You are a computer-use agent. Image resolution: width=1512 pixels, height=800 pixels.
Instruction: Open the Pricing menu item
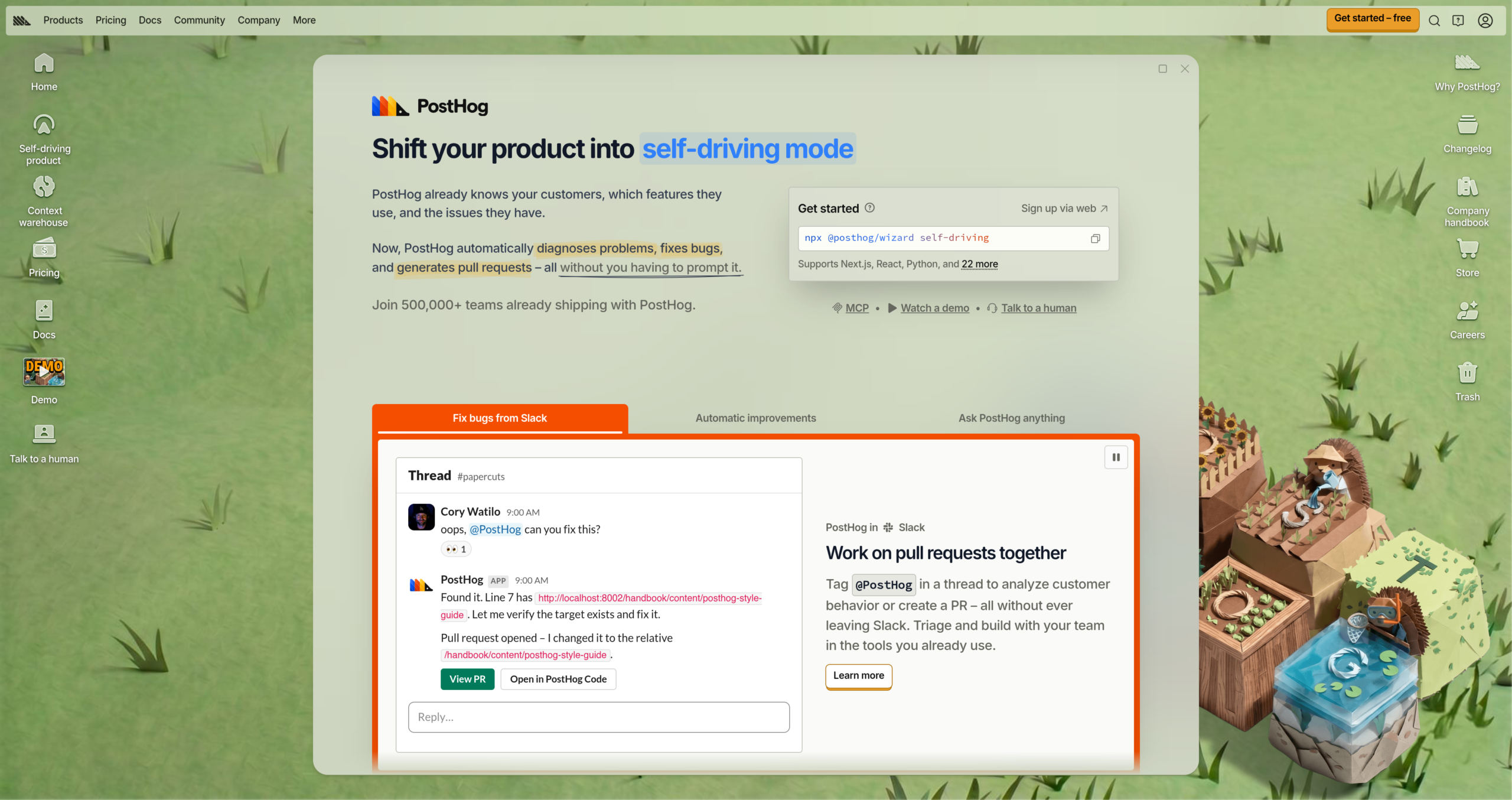click(110, 20)
